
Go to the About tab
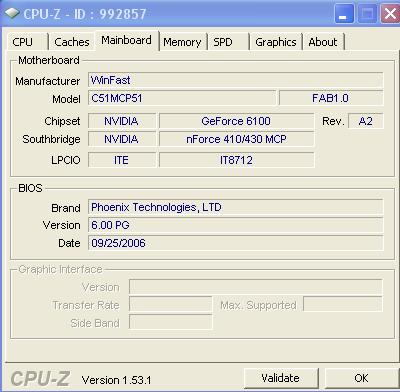(323, 42)
